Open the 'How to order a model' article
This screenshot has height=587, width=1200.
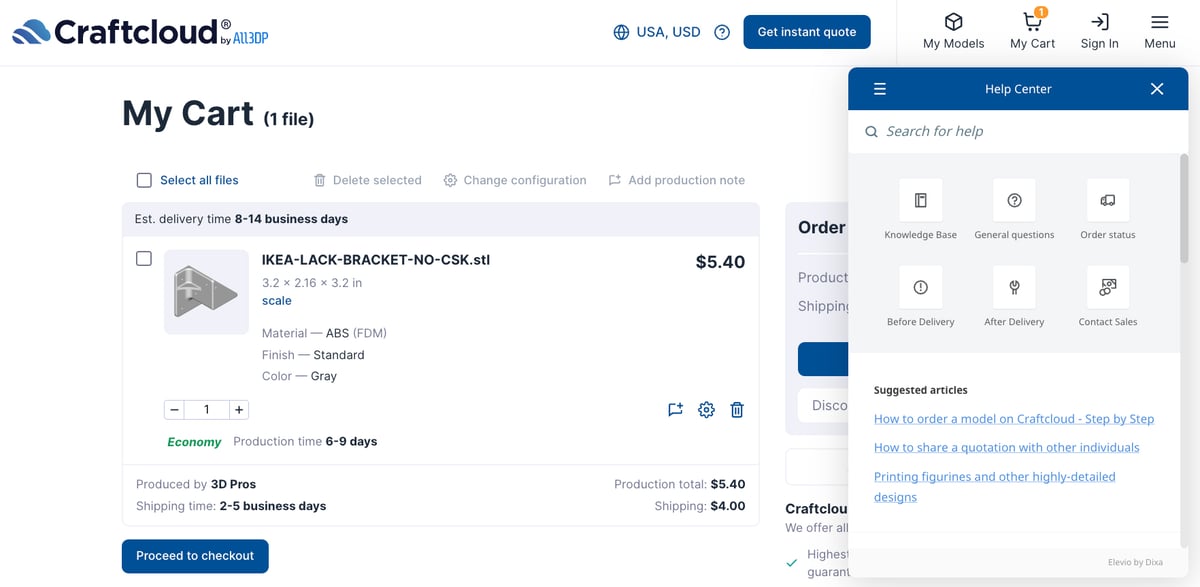1014,419
